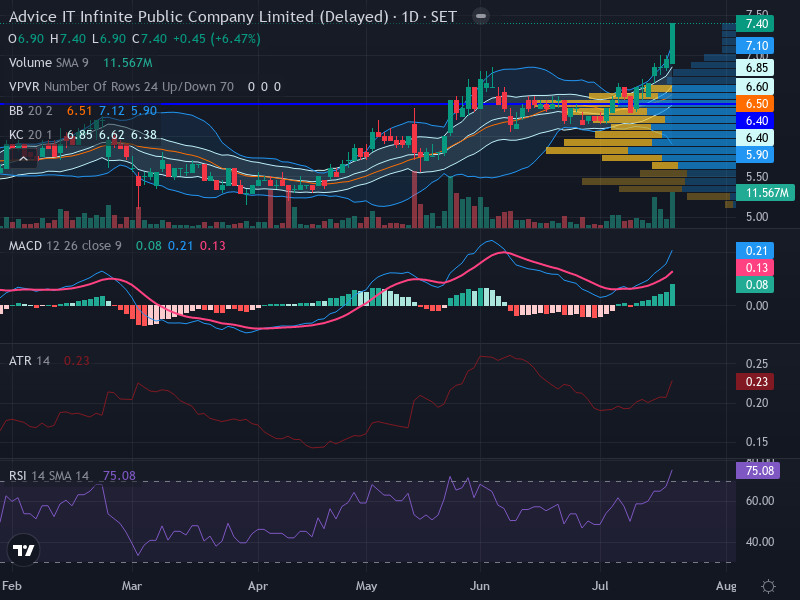800x600 pixels.
Task: Click the Mar label on time axis
Action: 132,586
